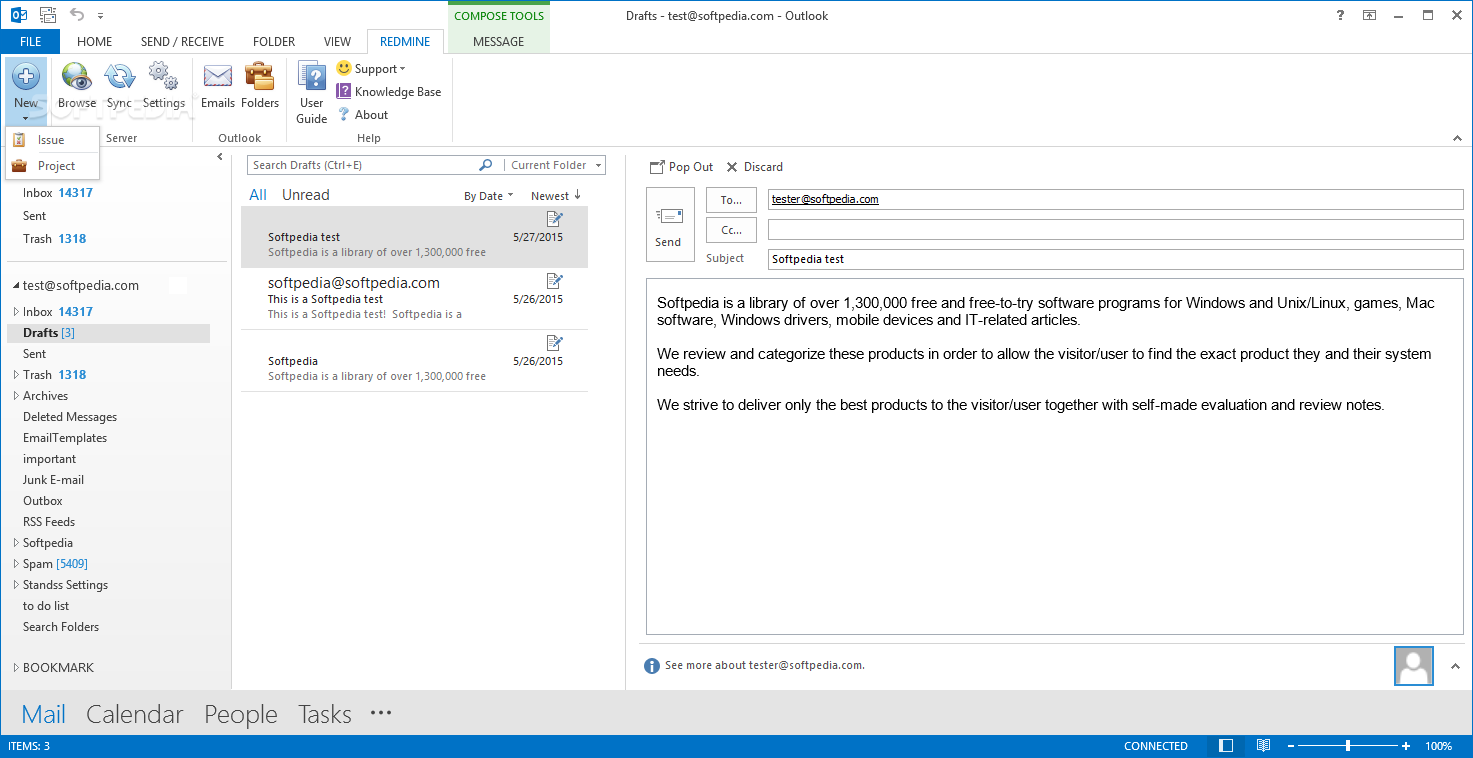1473x758 pixels.
Task: Open the Knowledge Base item
Action: click(389, 91)
